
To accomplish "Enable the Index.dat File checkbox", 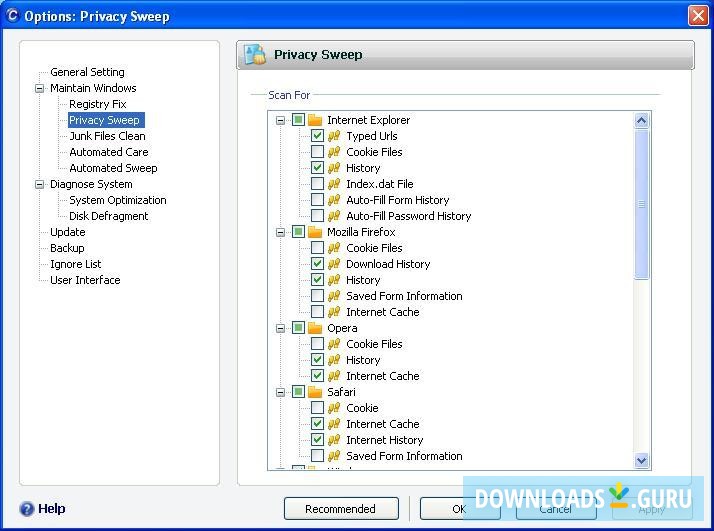I will coord(317,184).
